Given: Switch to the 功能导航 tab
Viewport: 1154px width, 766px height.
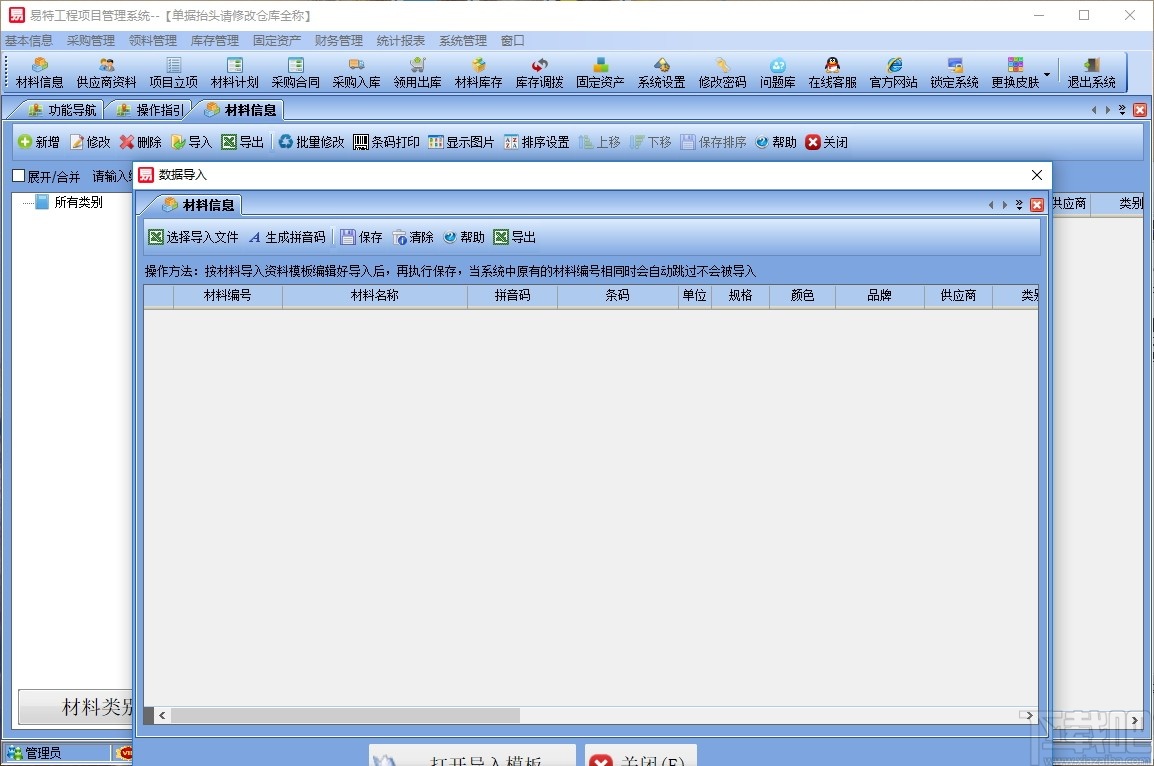Looking at the screenshot, I should (x=62, y=110).
